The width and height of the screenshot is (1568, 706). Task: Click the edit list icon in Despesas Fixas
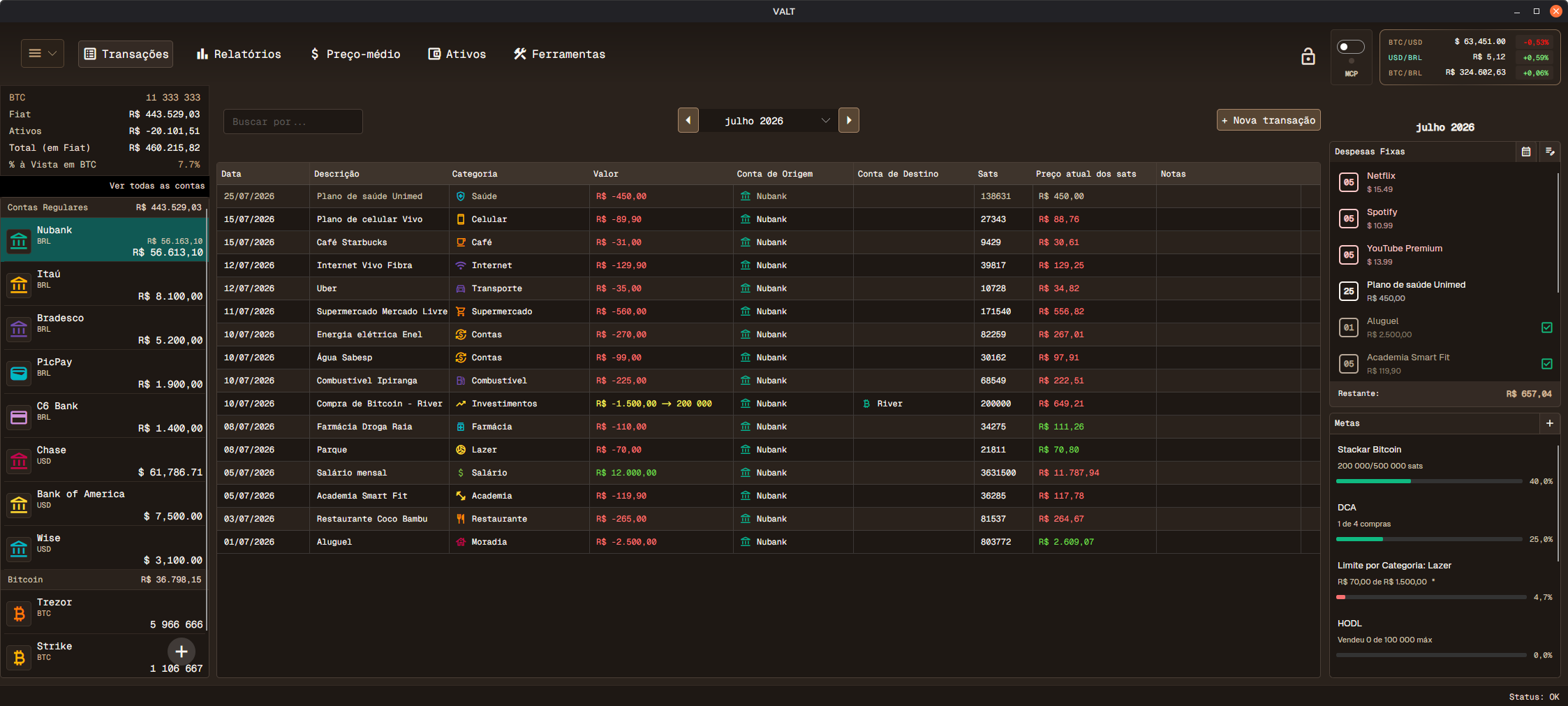[1550, 152]
